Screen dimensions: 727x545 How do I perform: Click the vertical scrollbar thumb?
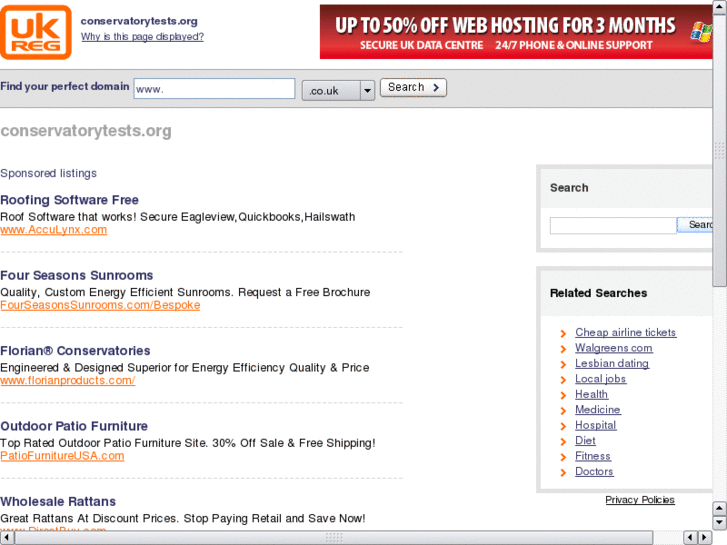click(x=720, y=151)
